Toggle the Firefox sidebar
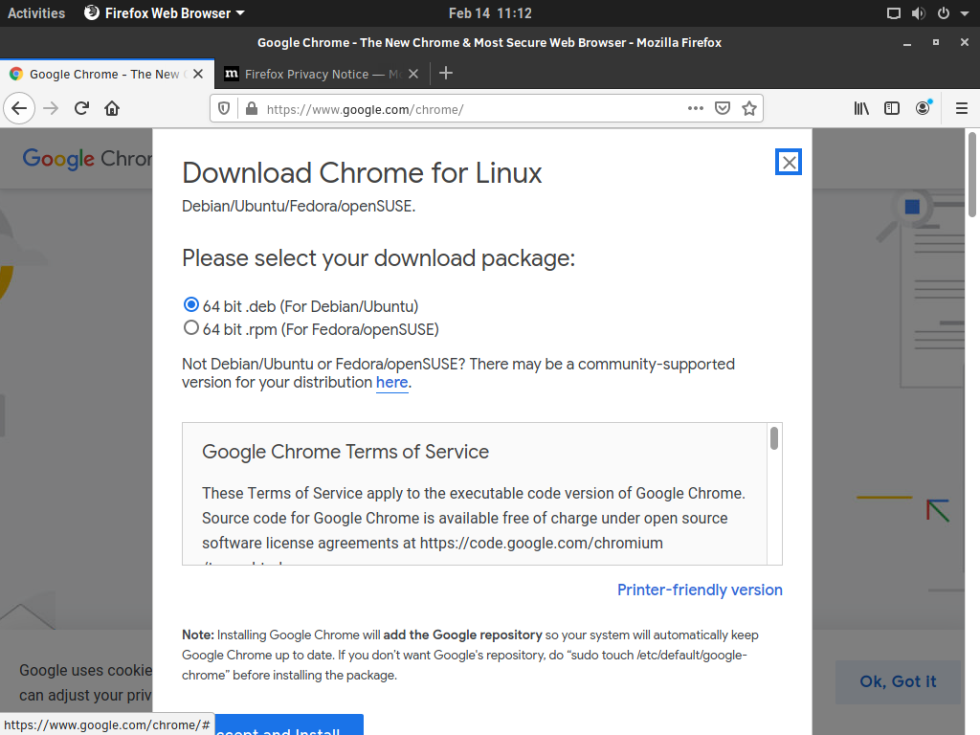The image size is (980, 735). point(891,108)
